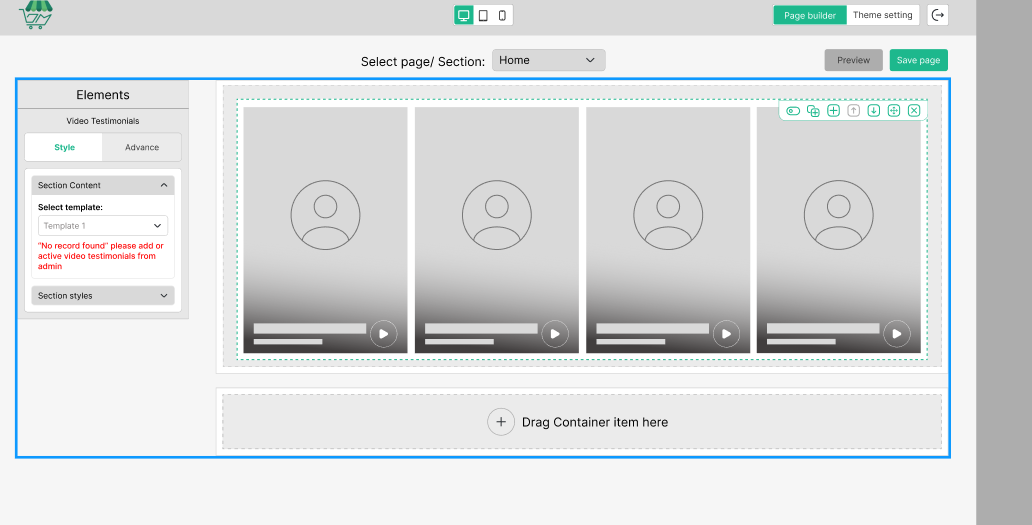Click the drag/move handle icon
The width and height of the screenshot is (1032, 525).
coord(894,111)
